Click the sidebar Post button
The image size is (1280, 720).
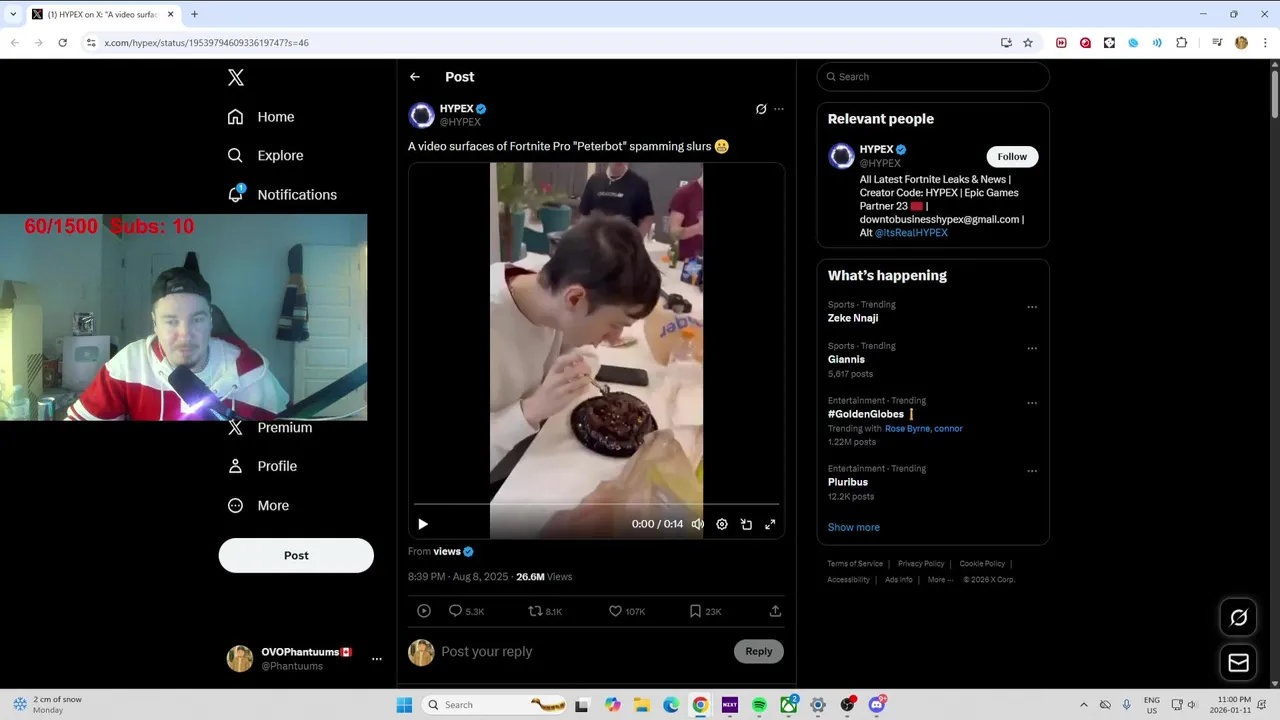point(296,555)
